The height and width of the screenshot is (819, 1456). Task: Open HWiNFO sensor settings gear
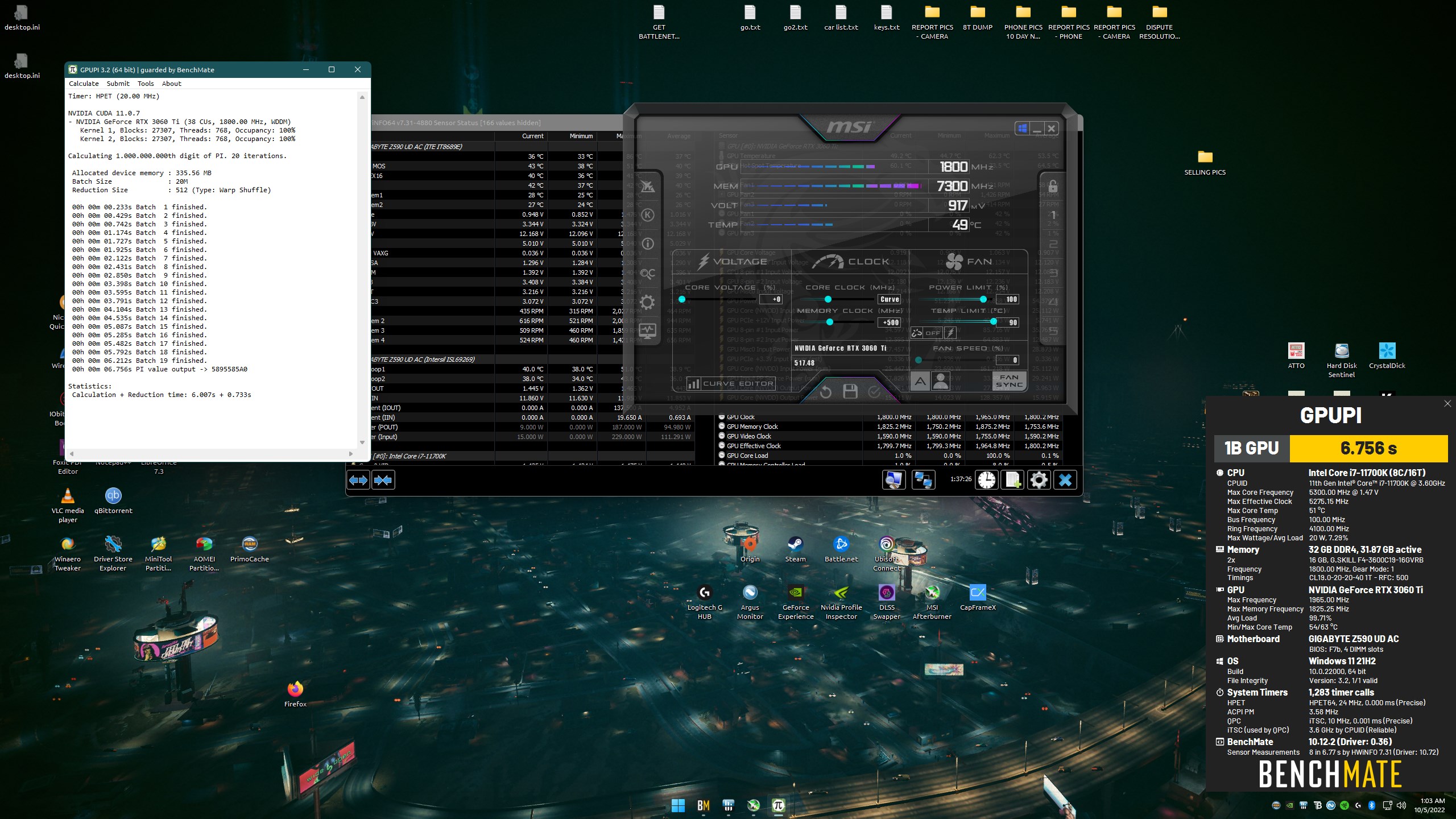click(1039, 480)
